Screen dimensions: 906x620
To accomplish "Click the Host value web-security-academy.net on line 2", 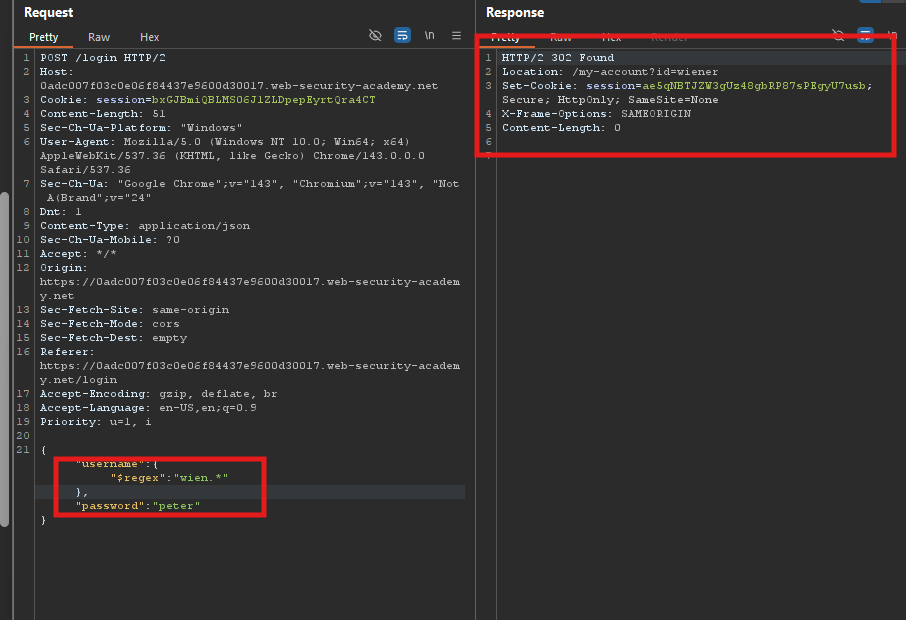I will [x=239, y=86].
